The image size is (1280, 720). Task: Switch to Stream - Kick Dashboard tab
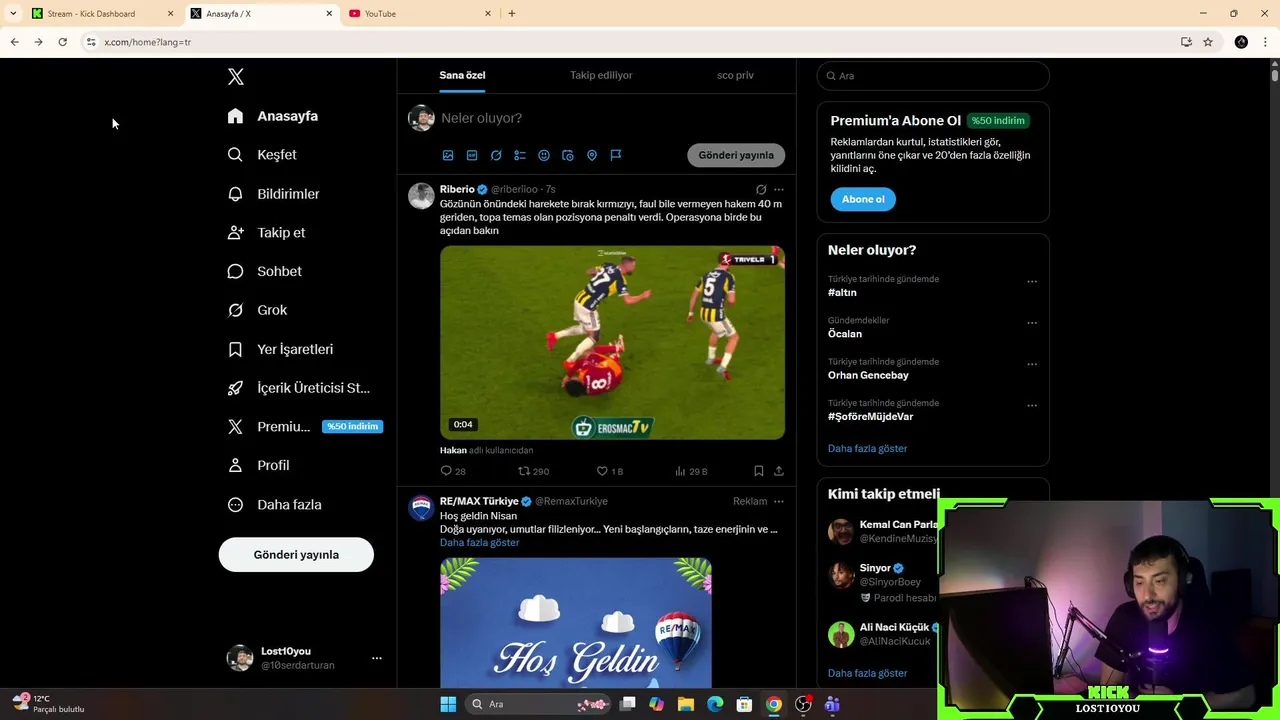[x=103, y=14]
